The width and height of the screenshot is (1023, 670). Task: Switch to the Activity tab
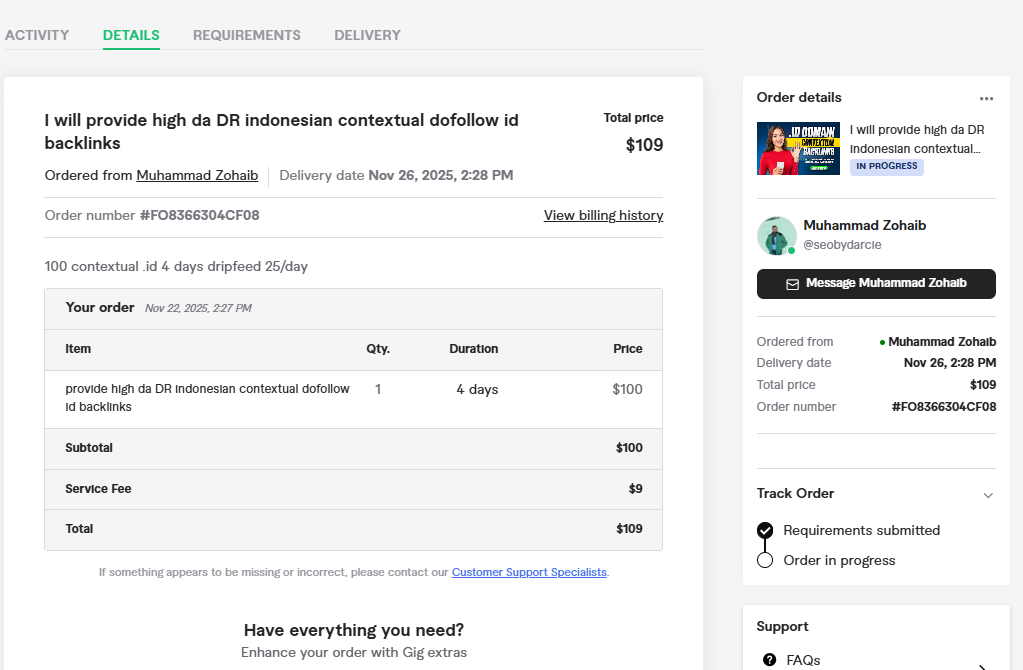pyautogui.click(x=37, y=35)
